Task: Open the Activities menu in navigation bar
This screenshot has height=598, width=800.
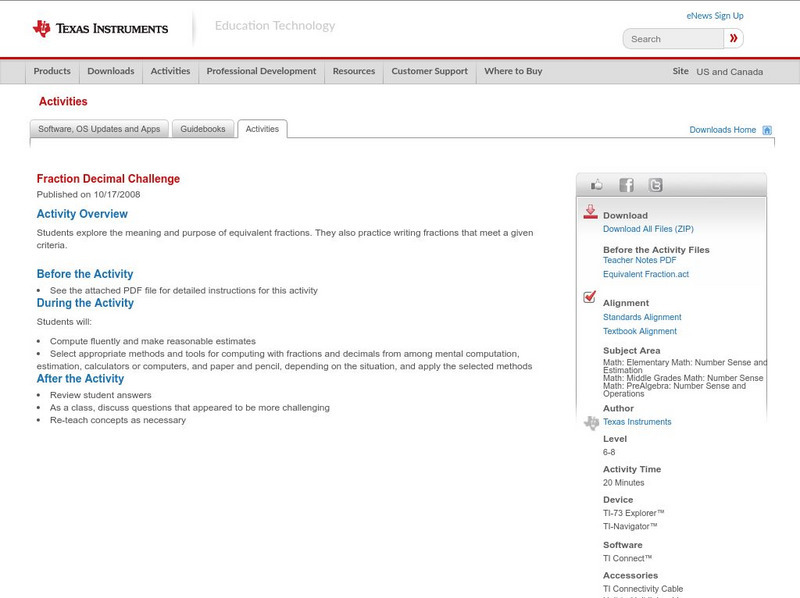Action: [x=170, y=71]
